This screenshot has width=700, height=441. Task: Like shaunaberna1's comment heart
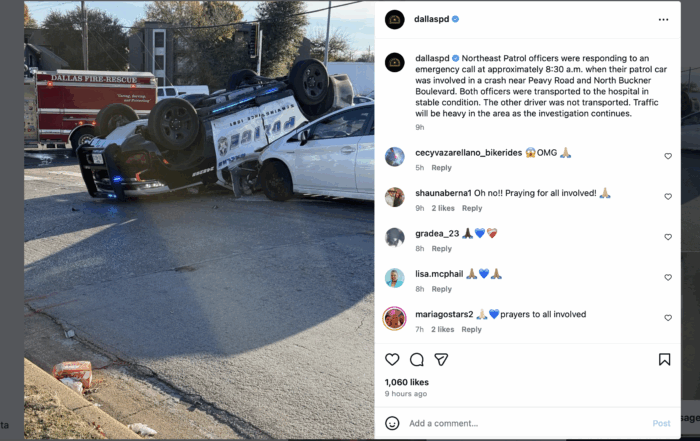(668, 196)
